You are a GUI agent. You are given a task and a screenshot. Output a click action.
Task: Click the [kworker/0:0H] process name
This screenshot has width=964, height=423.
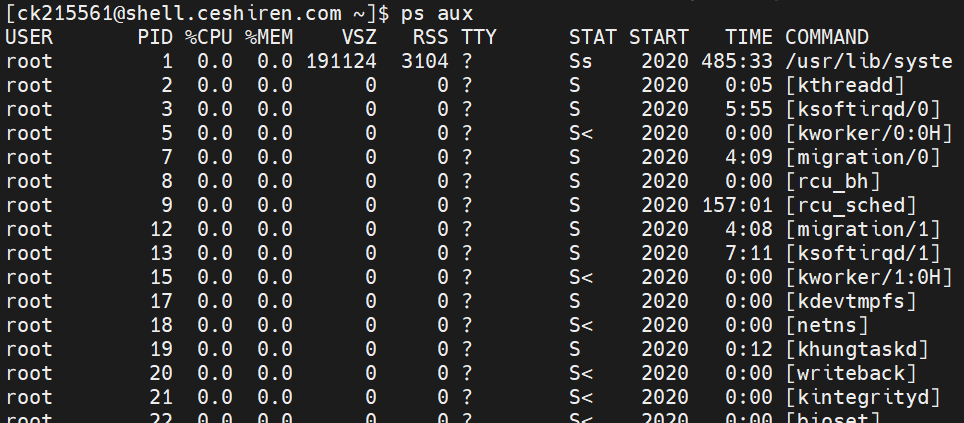pos(869,133)
